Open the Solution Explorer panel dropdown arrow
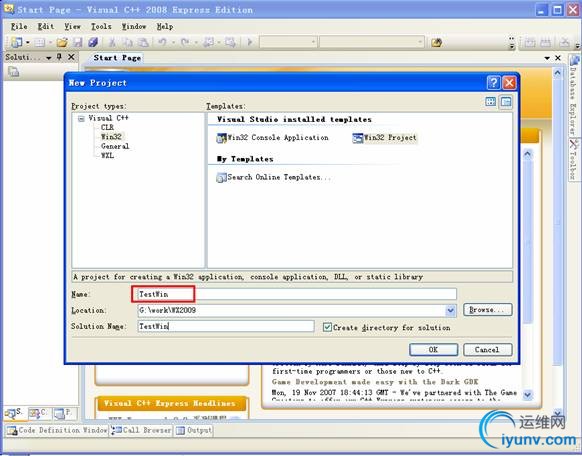The height and width of the screenshot is (456, 582). click(x=49, y=58)
